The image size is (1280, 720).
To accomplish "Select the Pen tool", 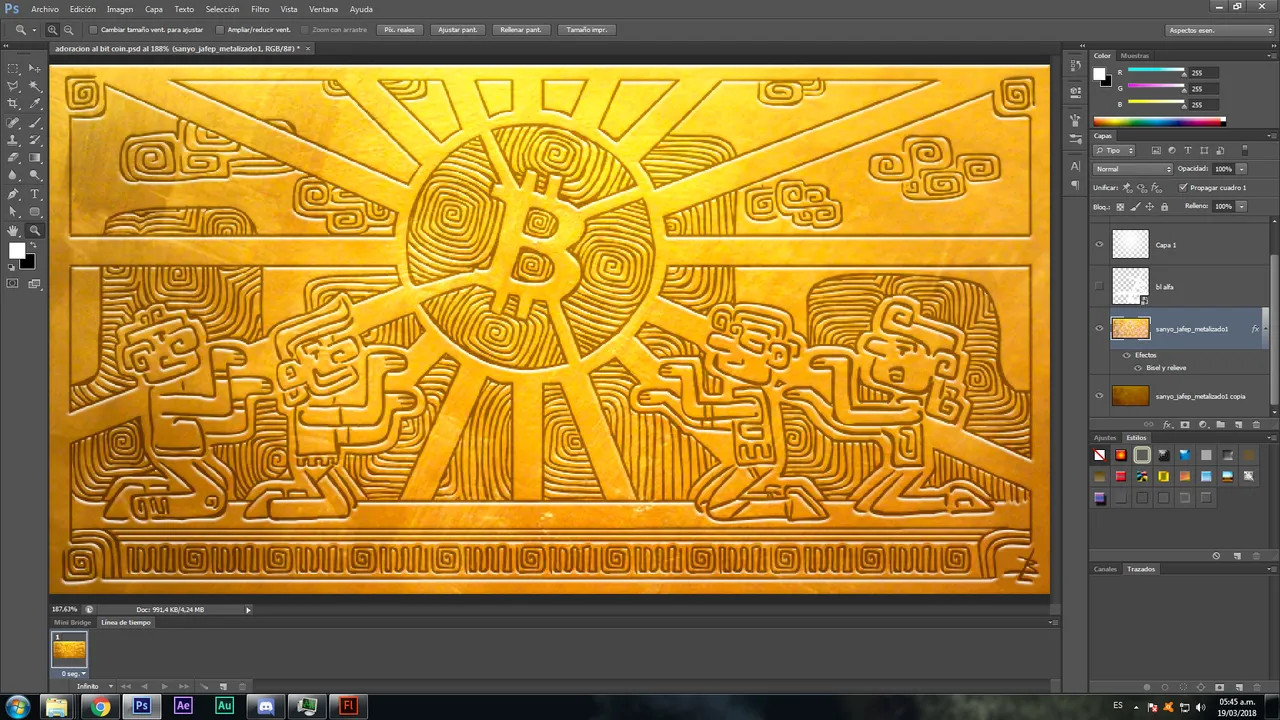I will [x=13, y=194].
